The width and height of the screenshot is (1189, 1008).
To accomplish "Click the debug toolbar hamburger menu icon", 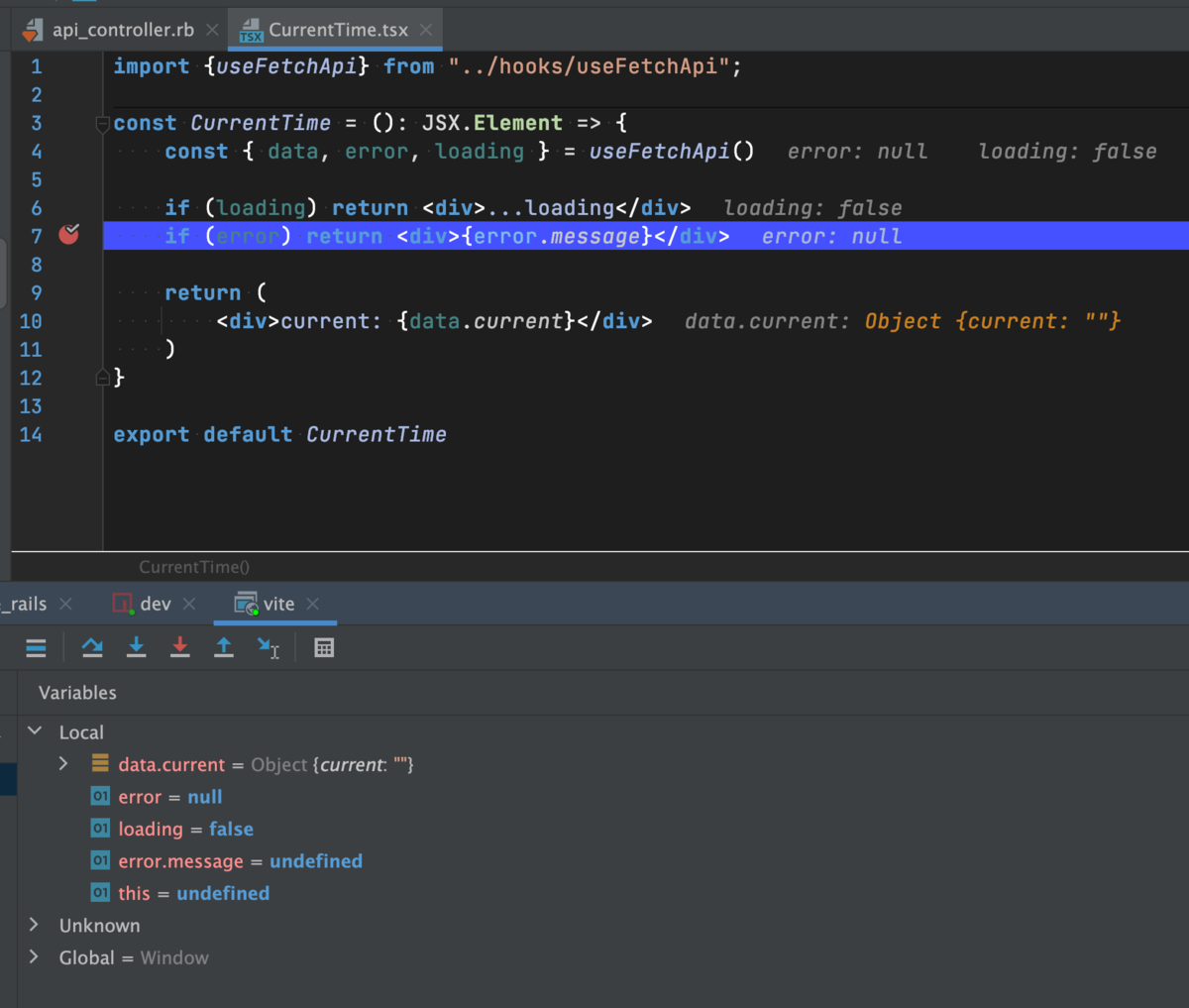I will (x=36, y=647).
